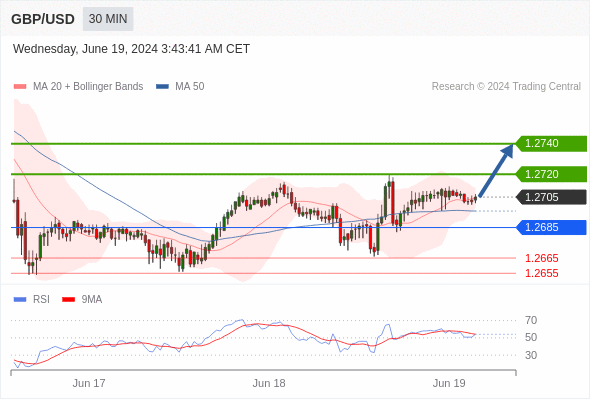This screenshot has height=400, width=590.
Task: Click the RSI 70 level label
Action: pyautogui.click(x=531, y=320)
